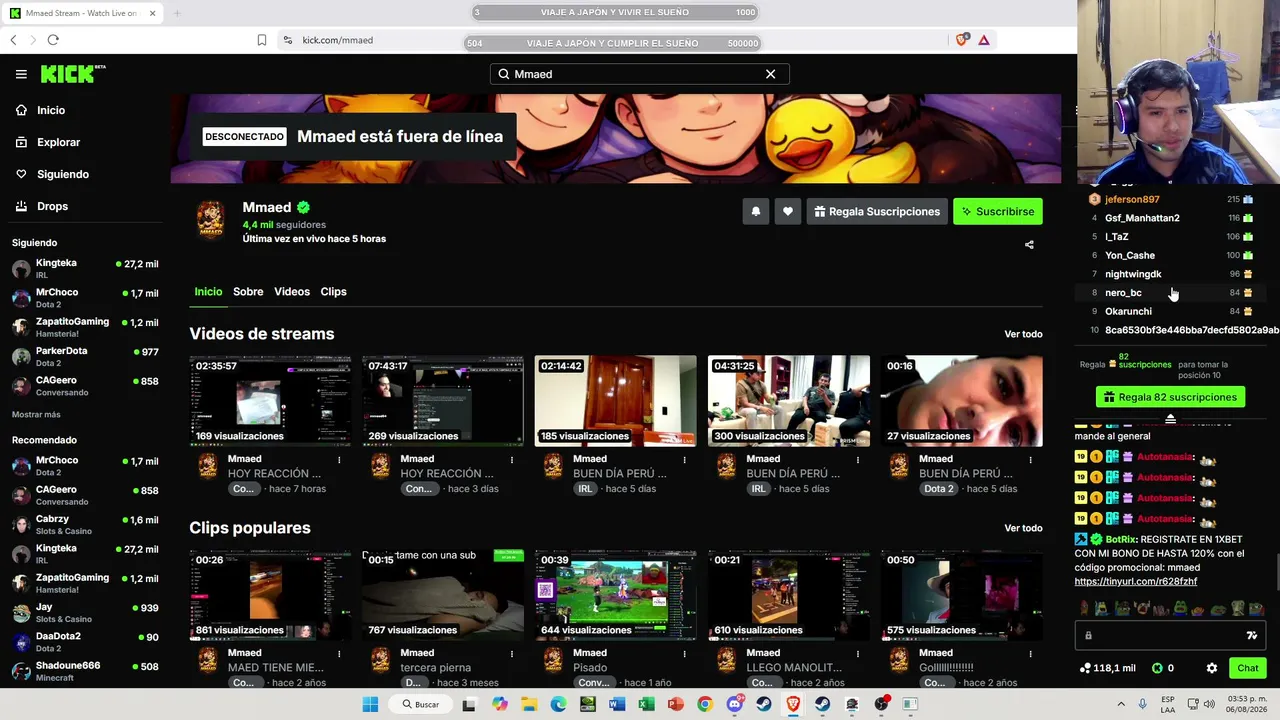This screenshot has height=720, width=1280.
Task: Show hidden system tray icons
Action: pyautogui.click(x=1121, y=704)
